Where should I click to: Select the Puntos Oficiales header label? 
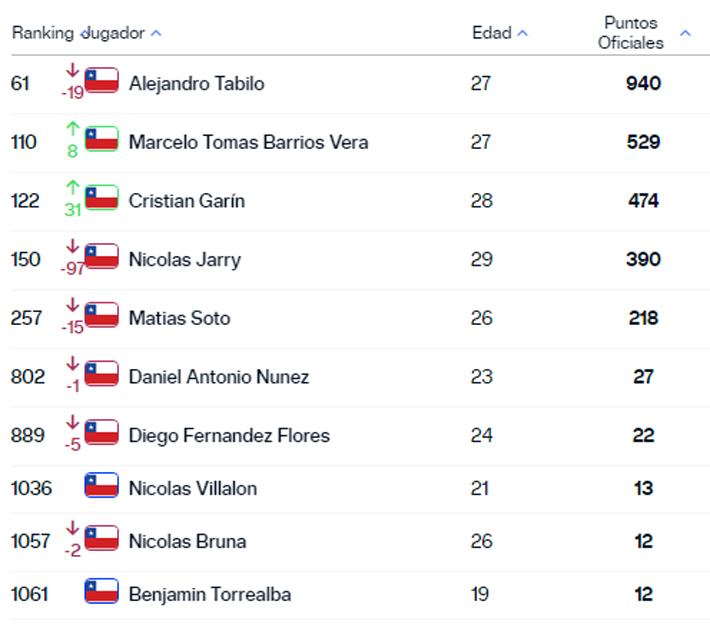click(631, 33)
